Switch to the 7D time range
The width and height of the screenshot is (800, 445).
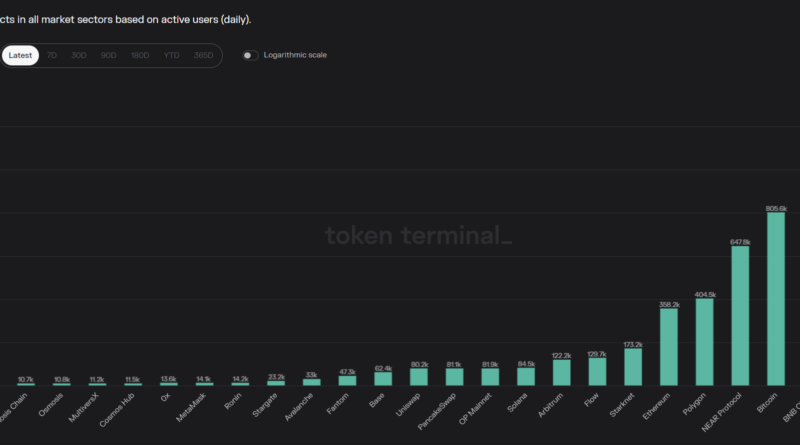(x=52, y=55)
